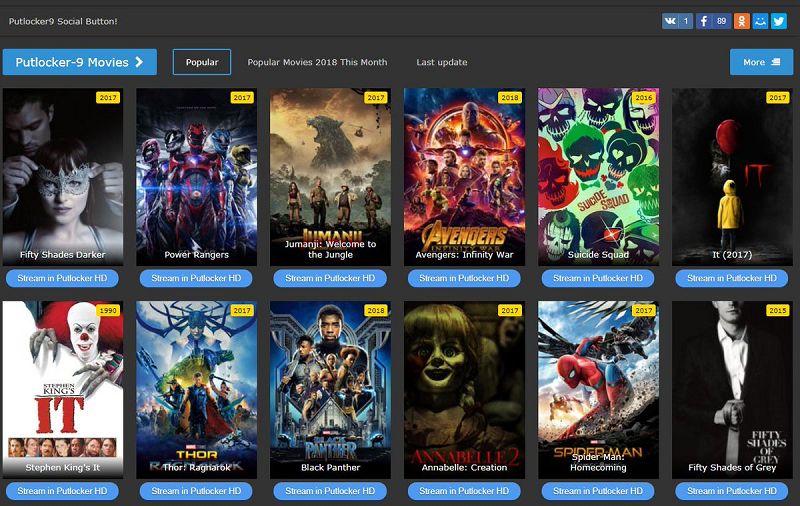Click the Putlocker9 Social Button! text
The width and height of the screenshot is (800, 506).
point(63,21)
